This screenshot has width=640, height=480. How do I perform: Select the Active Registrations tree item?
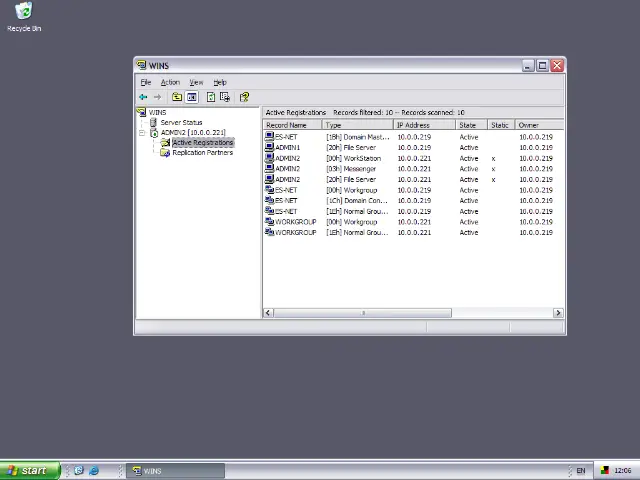tap(202, 142)
